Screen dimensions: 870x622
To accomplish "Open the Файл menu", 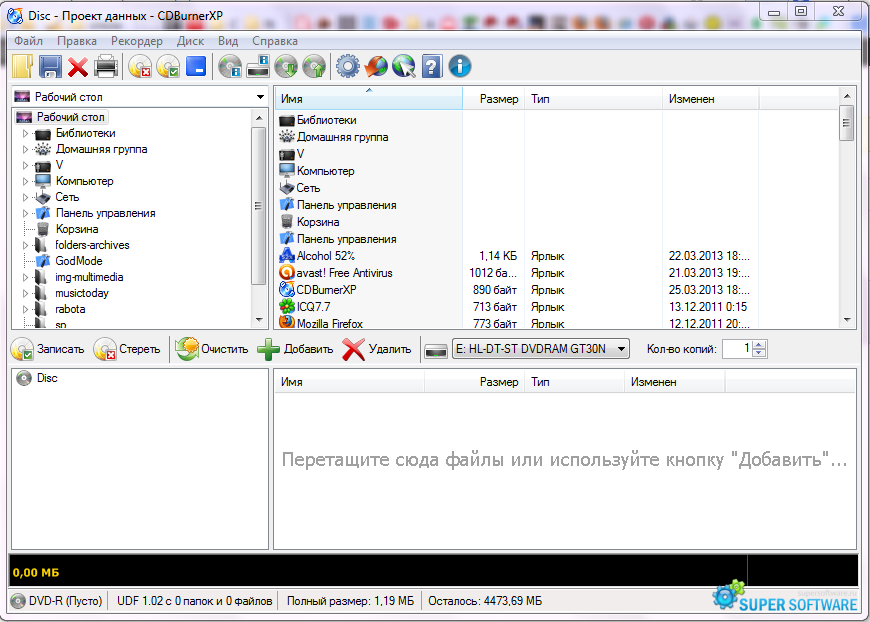I will click(x=28, y=41).
